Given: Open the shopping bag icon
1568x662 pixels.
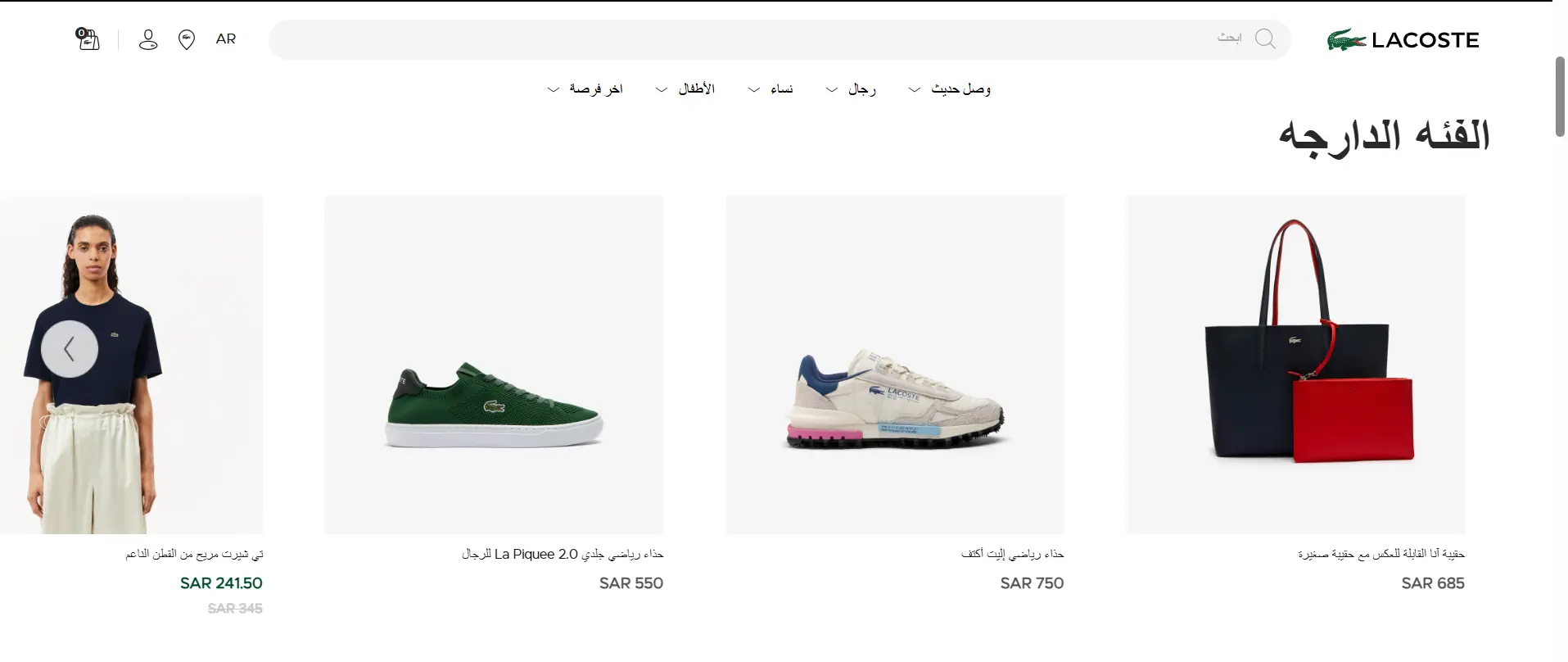Looking at the screenshot, I should pos(87,39).
